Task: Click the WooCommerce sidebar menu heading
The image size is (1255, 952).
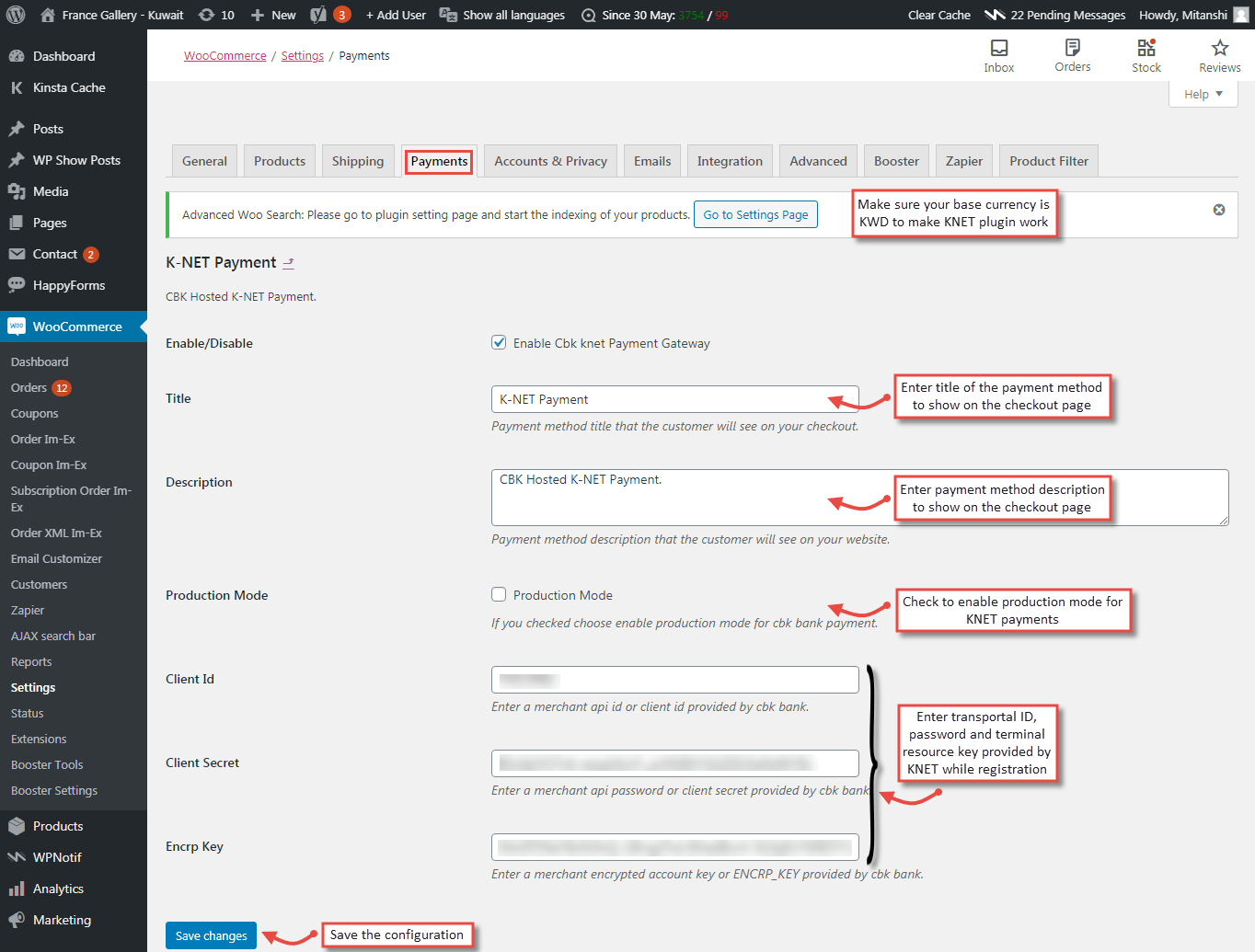Action: [x=74, y=327]
